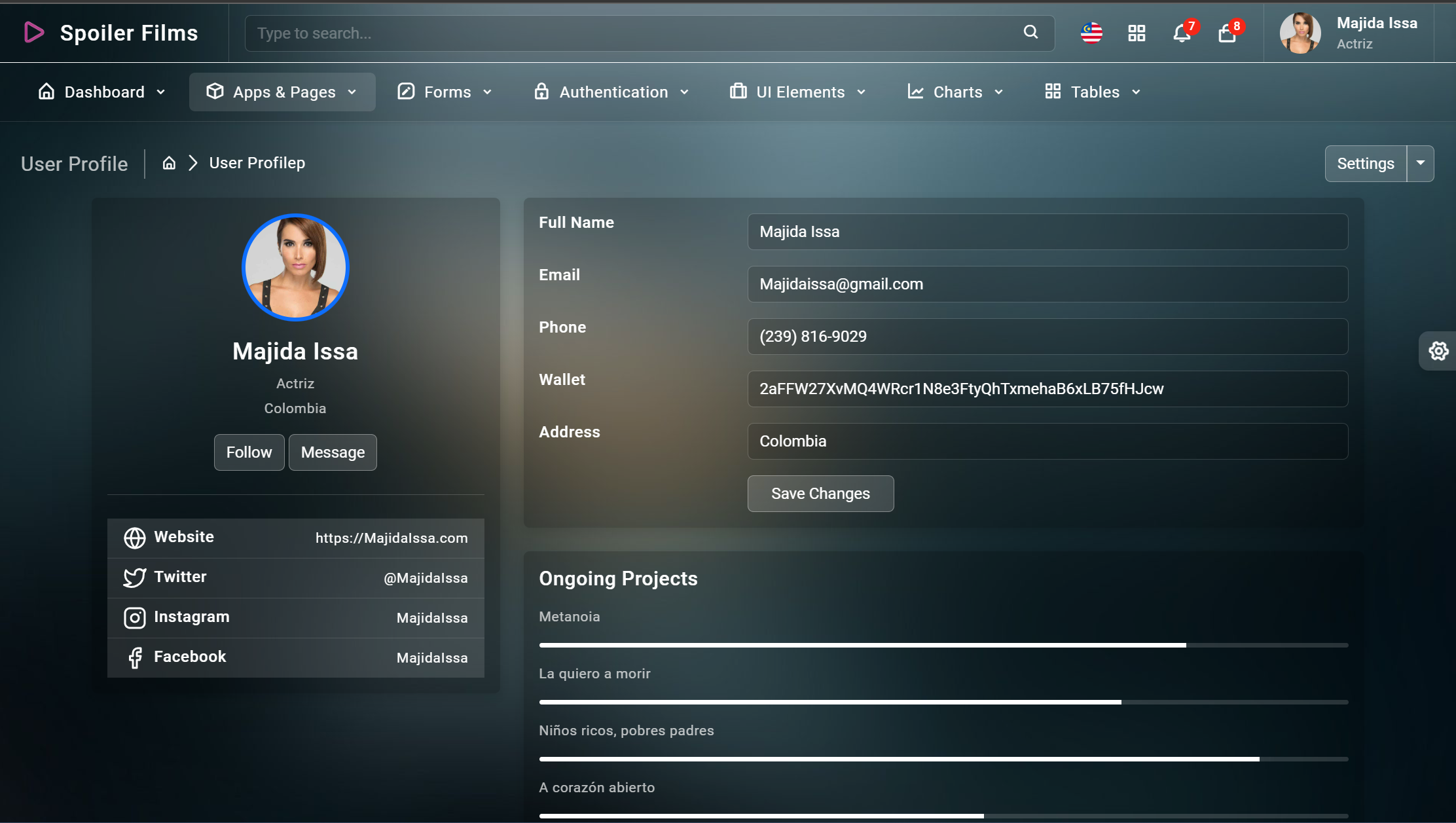
Task: Open the apps grid icon in header
Action: (1137, 33)
